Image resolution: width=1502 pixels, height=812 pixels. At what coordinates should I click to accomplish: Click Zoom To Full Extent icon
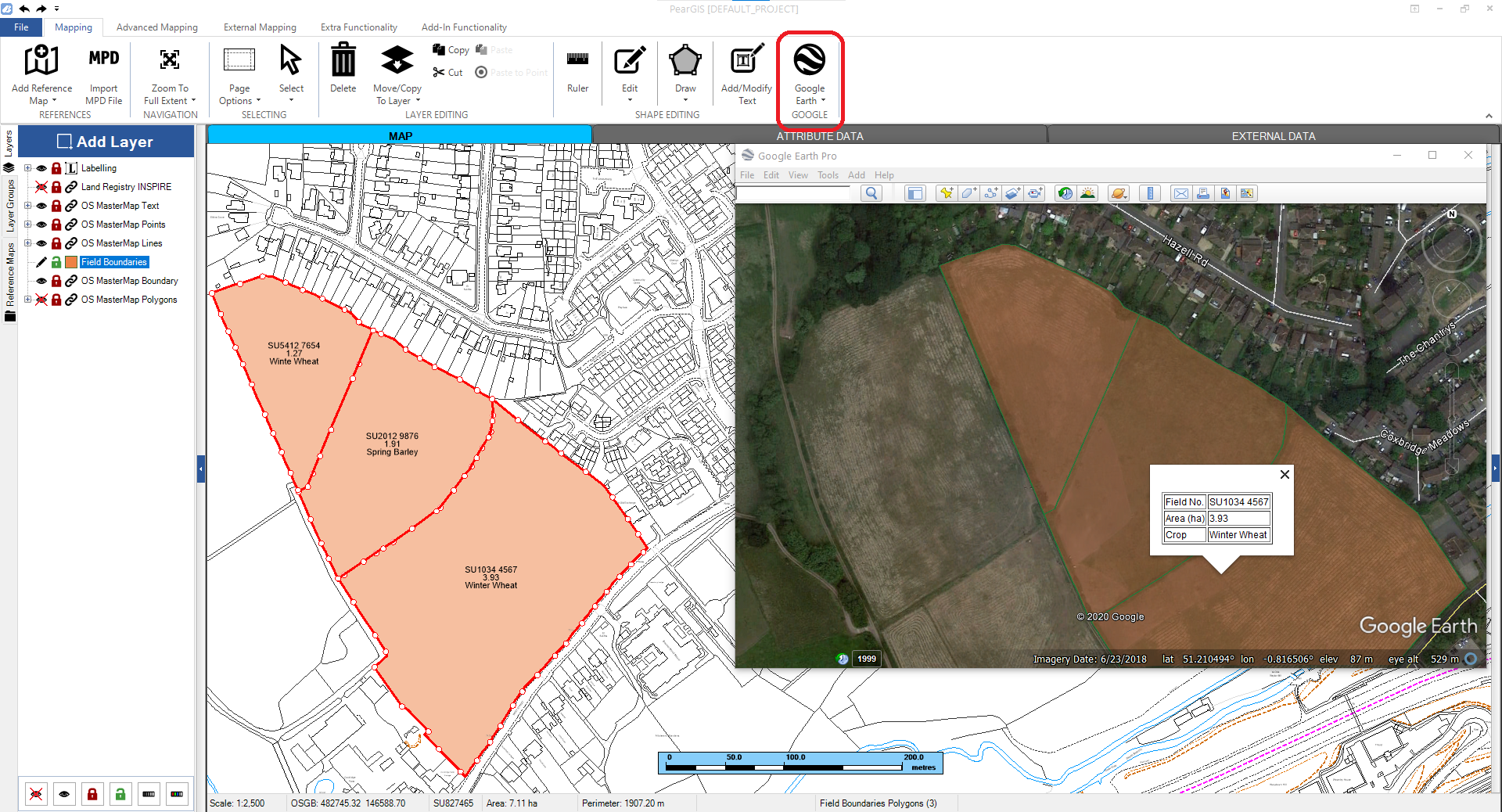tap(170, 59)
